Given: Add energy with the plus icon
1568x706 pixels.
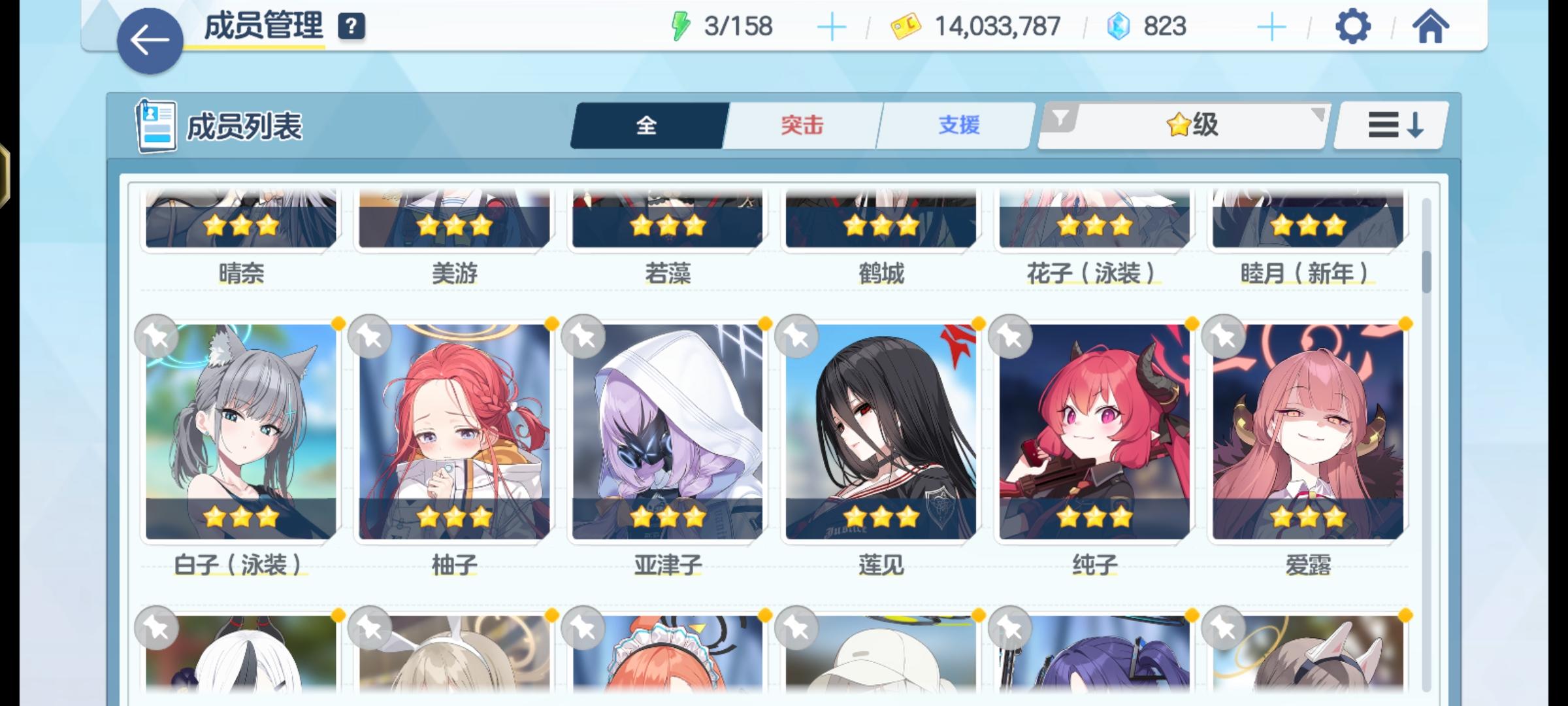Looking at the screenshot, I should [832, 27].
